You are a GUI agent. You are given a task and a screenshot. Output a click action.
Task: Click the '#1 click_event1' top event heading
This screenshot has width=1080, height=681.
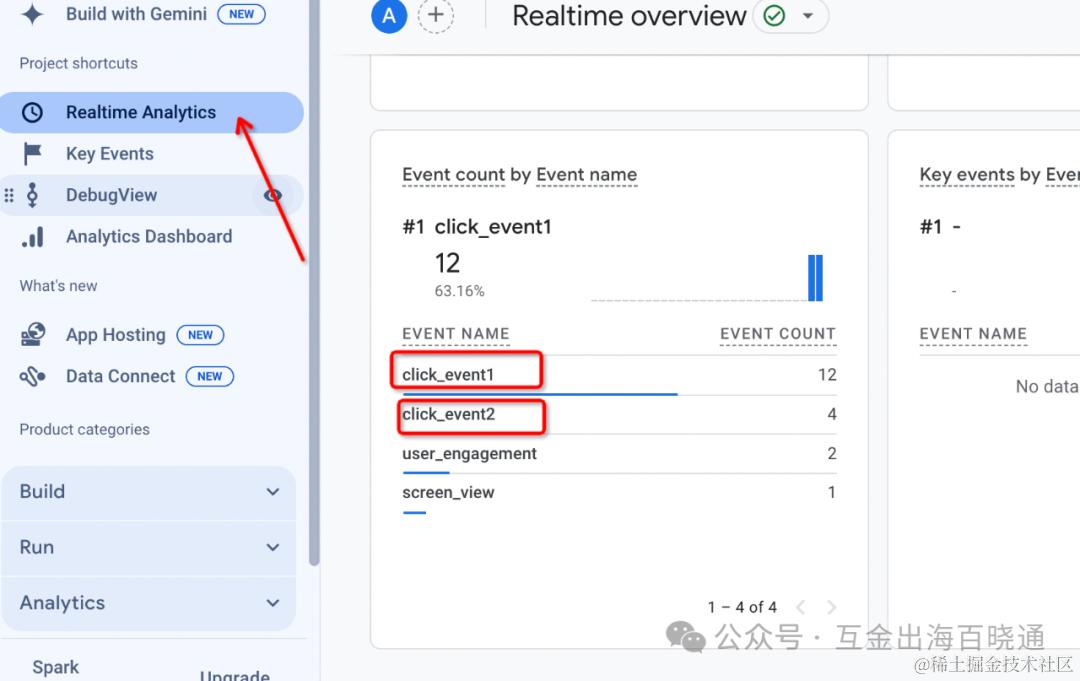[477, 227]
